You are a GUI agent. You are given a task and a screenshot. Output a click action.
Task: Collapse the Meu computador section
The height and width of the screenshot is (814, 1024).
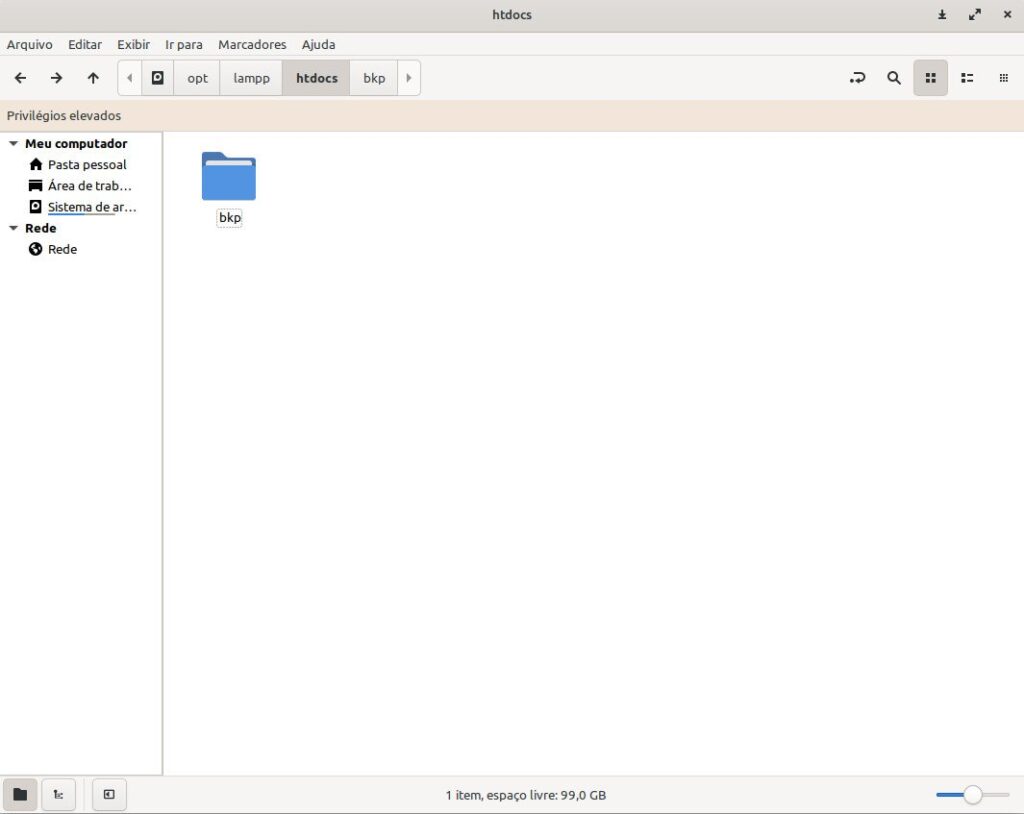[x=13, y=144]
